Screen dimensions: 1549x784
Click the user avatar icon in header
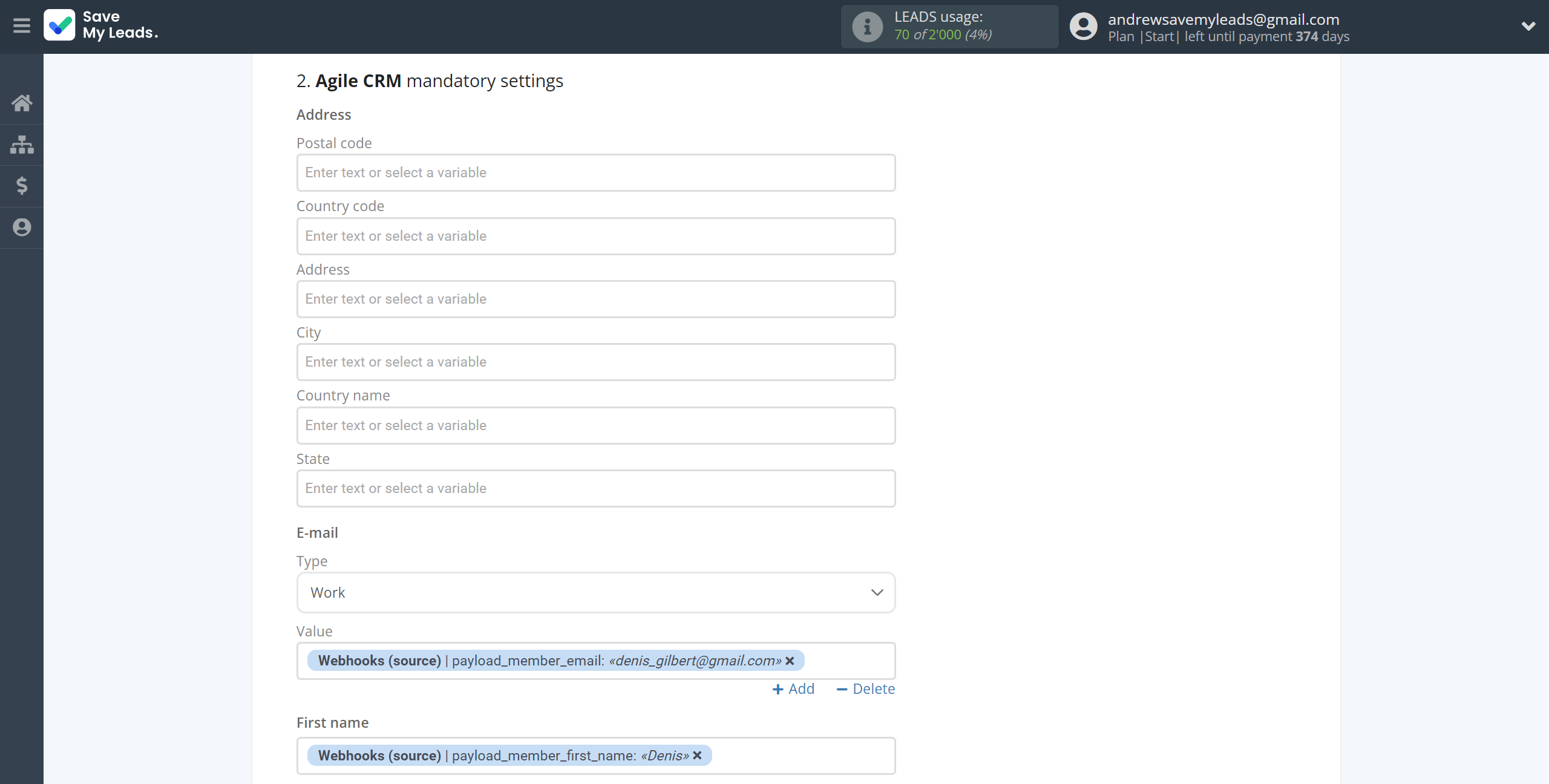pos(1083,27)
